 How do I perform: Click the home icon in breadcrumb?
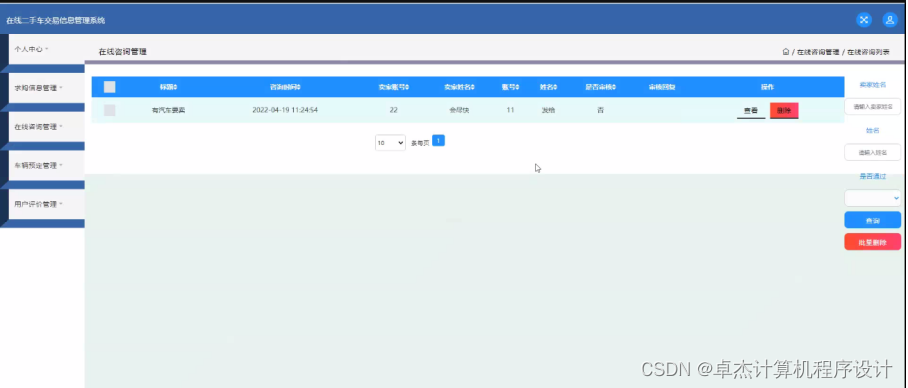click(786, 52)
